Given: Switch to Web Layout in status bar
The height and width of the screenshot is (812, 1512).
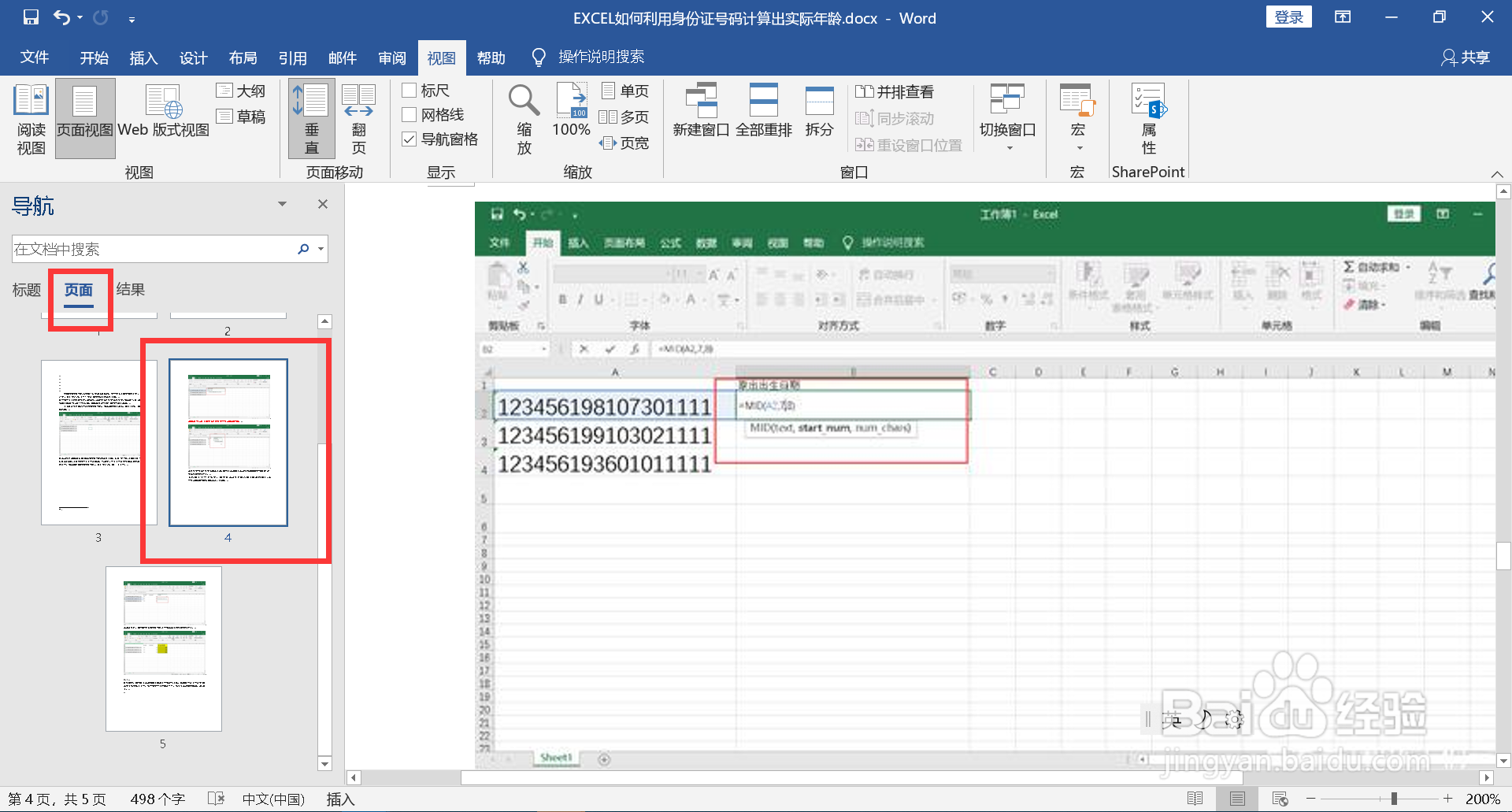Looking at the screenshot, I should click(1280, 799).
